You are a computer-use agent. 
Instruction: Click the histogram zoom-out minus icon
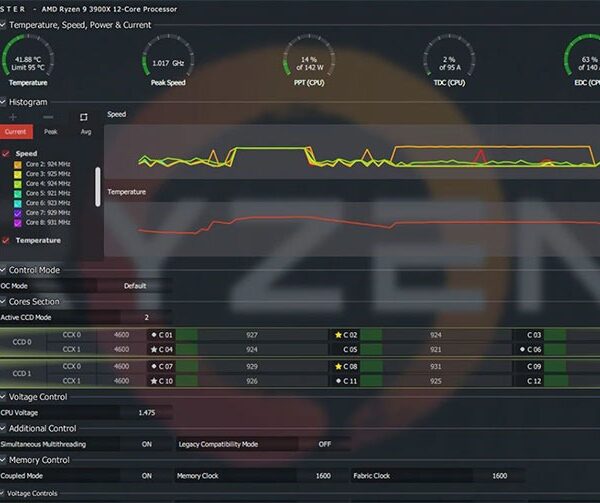coord(48,117)
